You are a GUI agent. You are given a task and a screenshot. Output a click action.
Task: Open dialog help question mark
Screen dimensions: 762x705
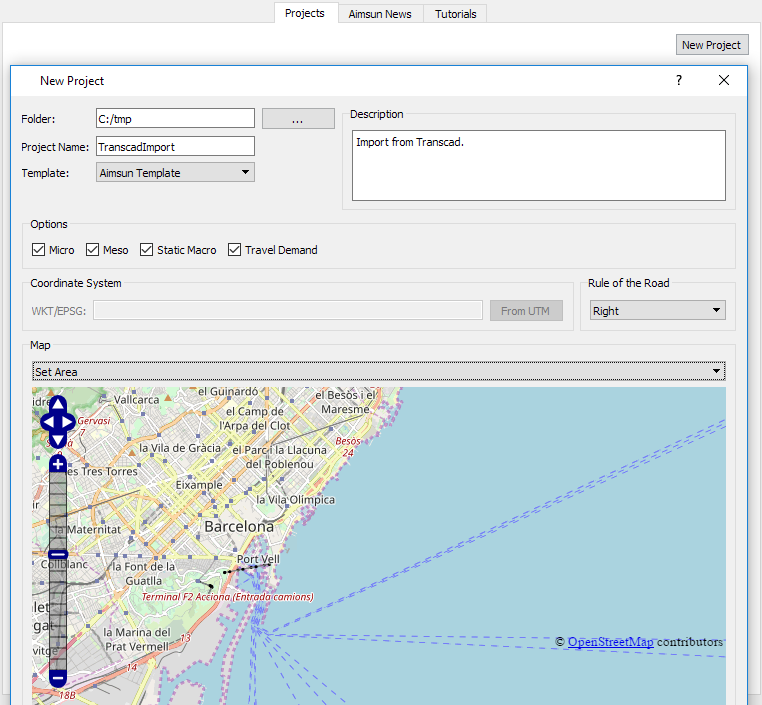click(x=681, y=80)
